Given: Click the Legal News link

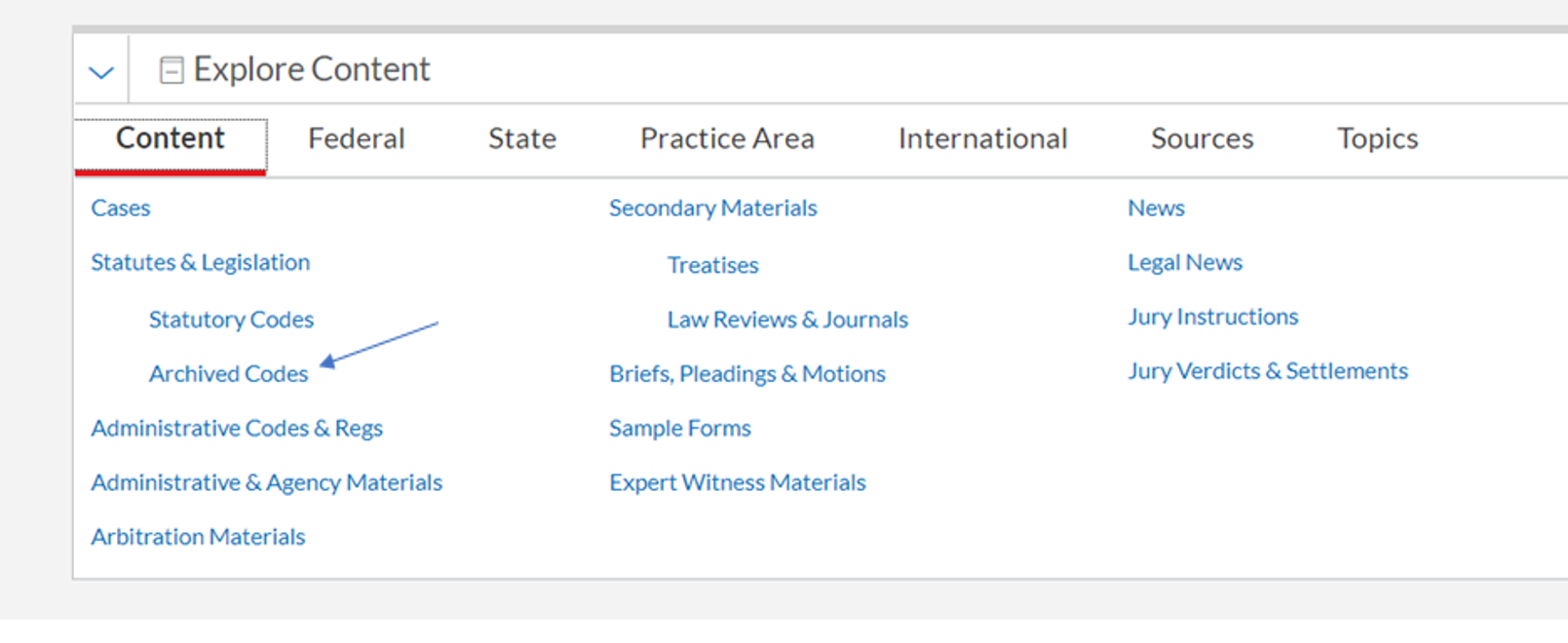Looking at the screenshot, I should tap(1185, 262).
